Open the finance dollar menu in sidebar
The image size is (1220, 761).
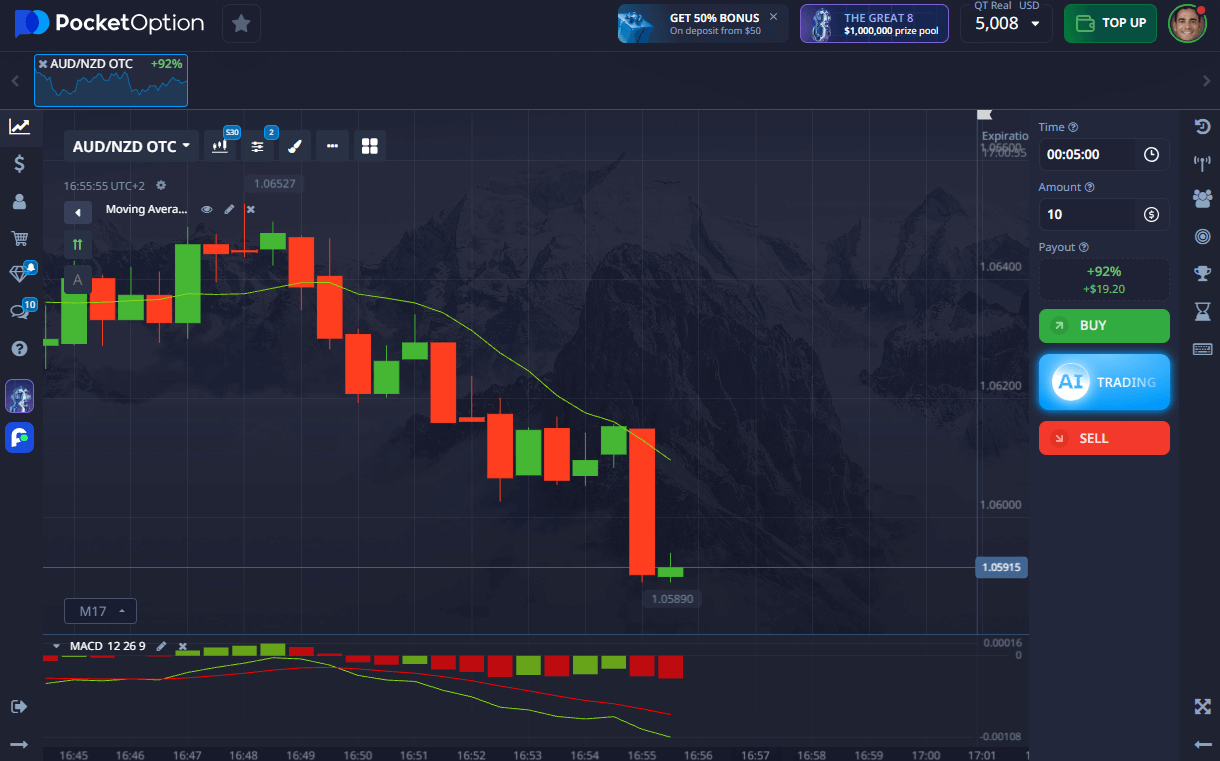point(19,164)
